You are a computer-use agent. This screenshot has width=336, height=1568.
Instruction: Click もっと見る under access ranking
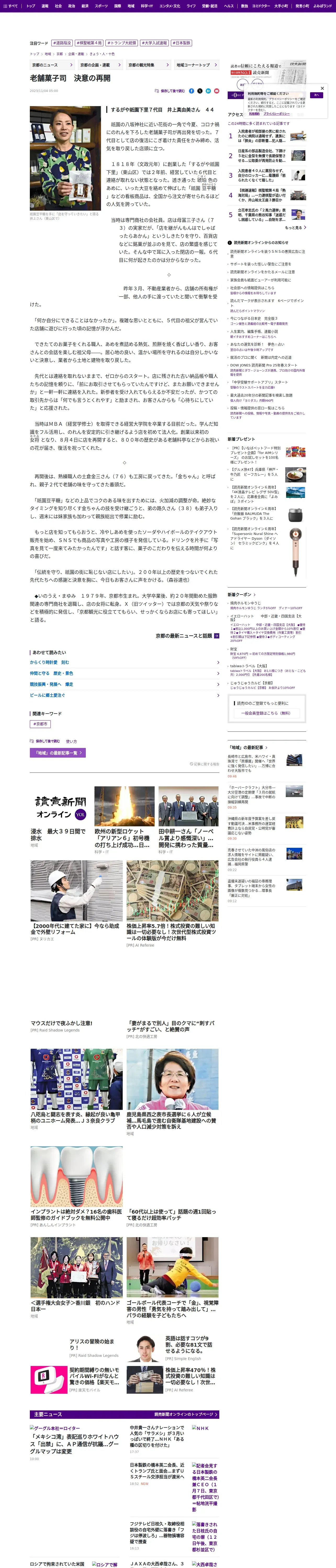point(295,228)
